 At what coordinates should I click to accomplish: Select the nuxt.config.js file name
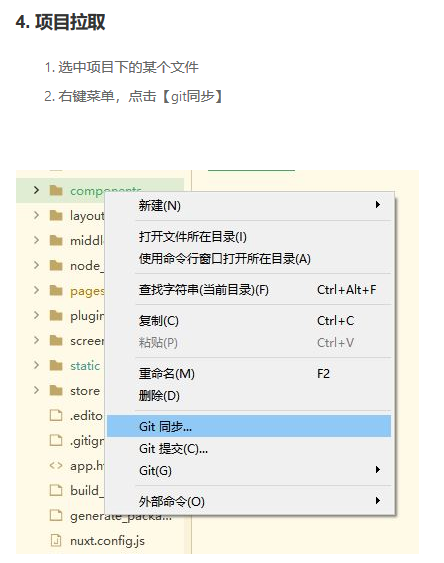click(107, 541)
